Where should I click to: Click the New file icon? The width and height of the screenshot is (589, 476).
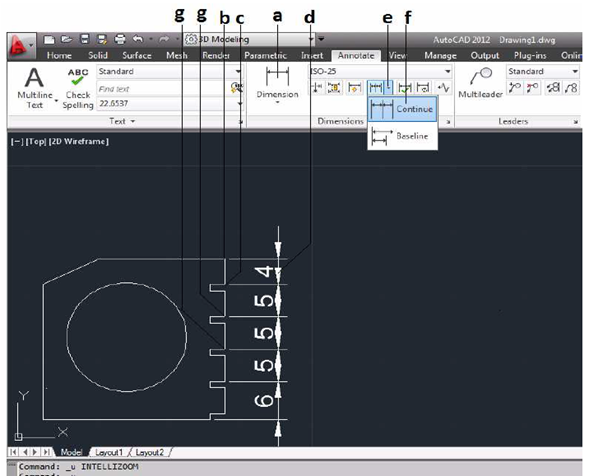49,39
